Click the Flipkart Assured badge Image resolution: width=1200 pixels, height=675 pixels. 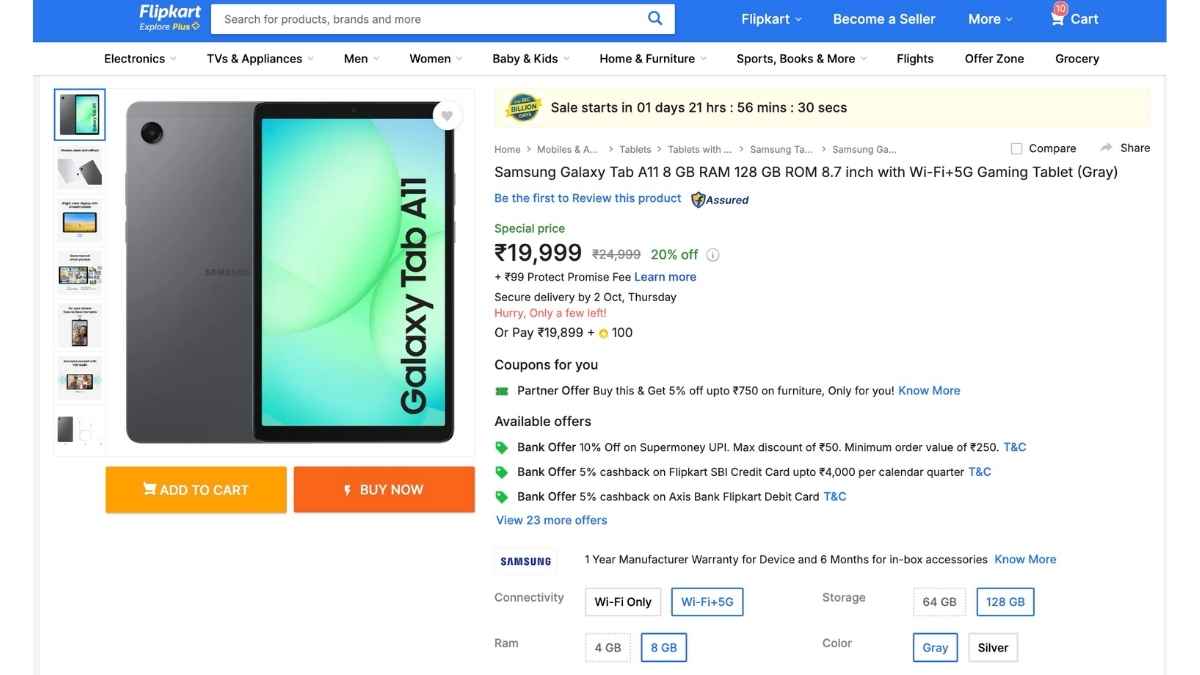pos(720,199)
